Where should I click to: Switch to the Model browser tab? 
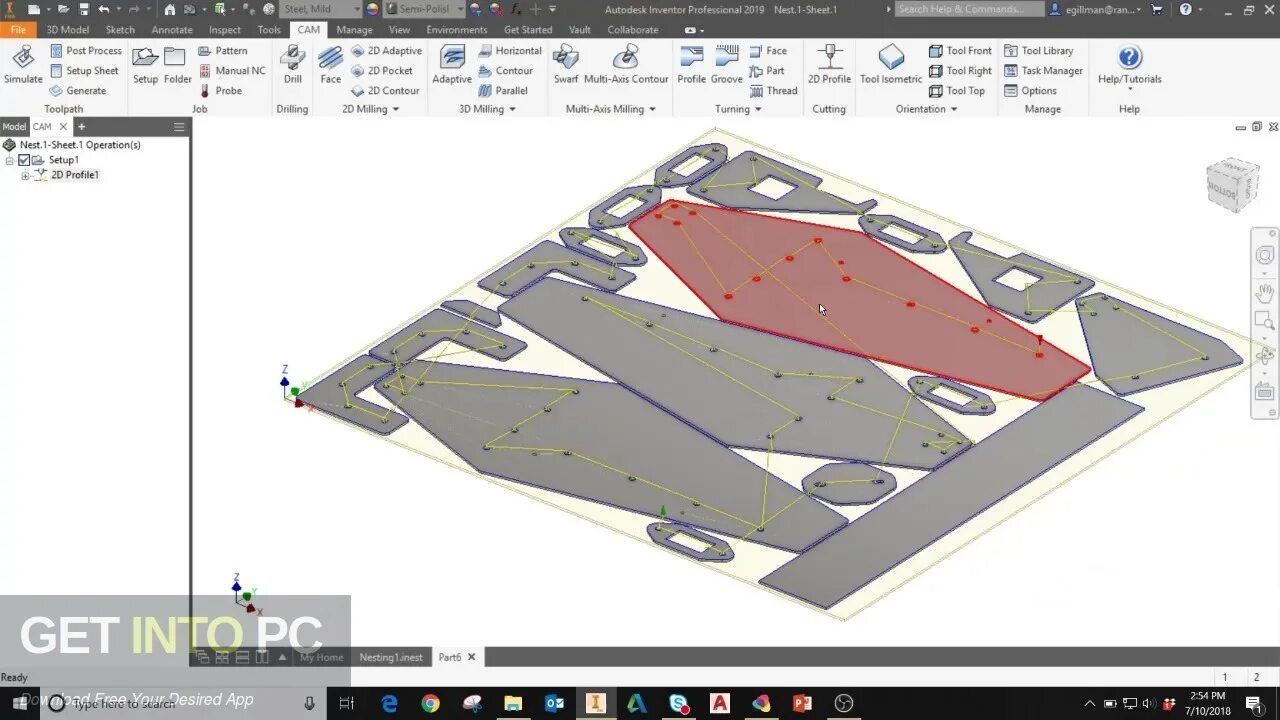14,127
